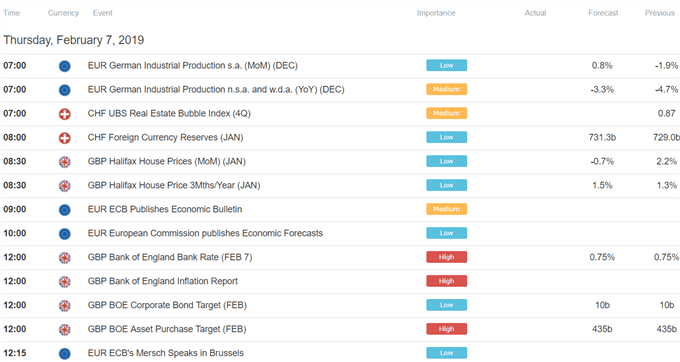Open GBP Halifax House Prices (MoM) event

[x=167, y=161]
